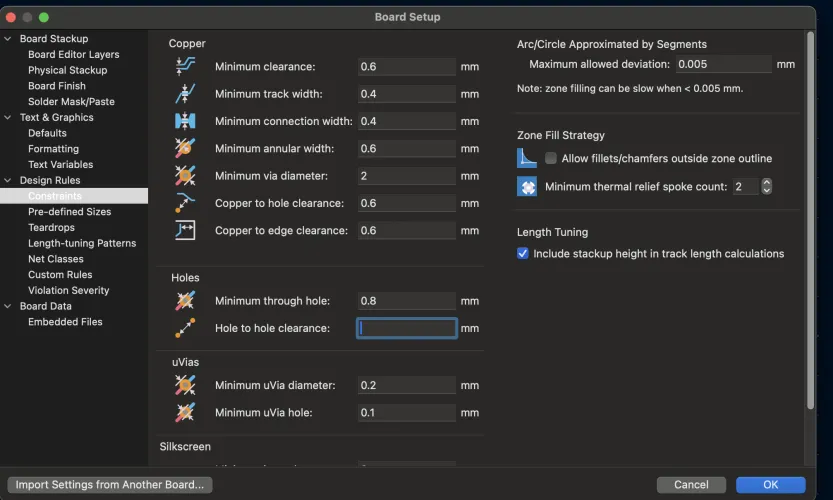Image resolution: width=833 pixels, height=500 pixels.
Task: Open the Net Classes page
Action: [56, 259]
